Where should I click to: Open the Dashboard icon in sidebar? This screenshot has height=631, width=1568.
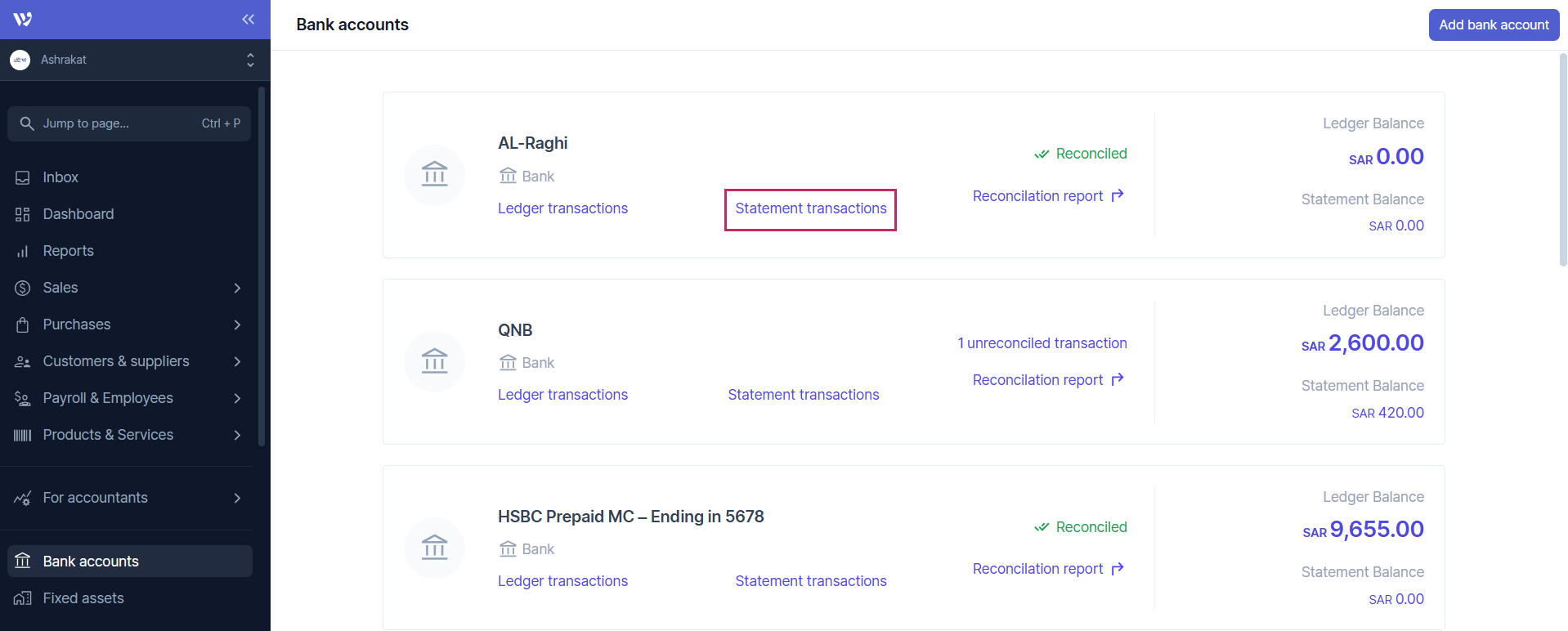point(23,214)
